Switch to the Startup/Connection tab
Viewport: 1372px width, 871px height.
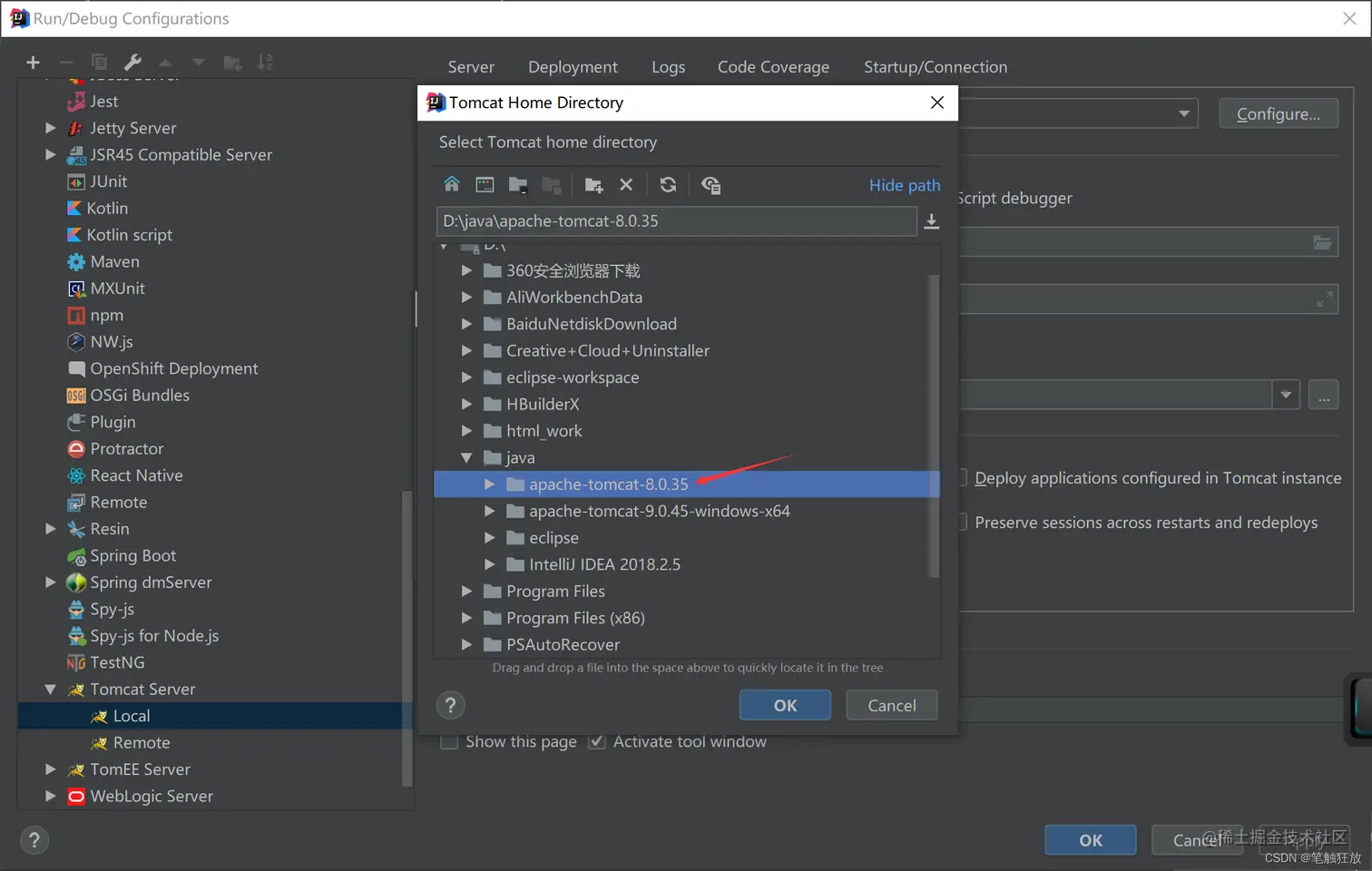click(936, 67)
